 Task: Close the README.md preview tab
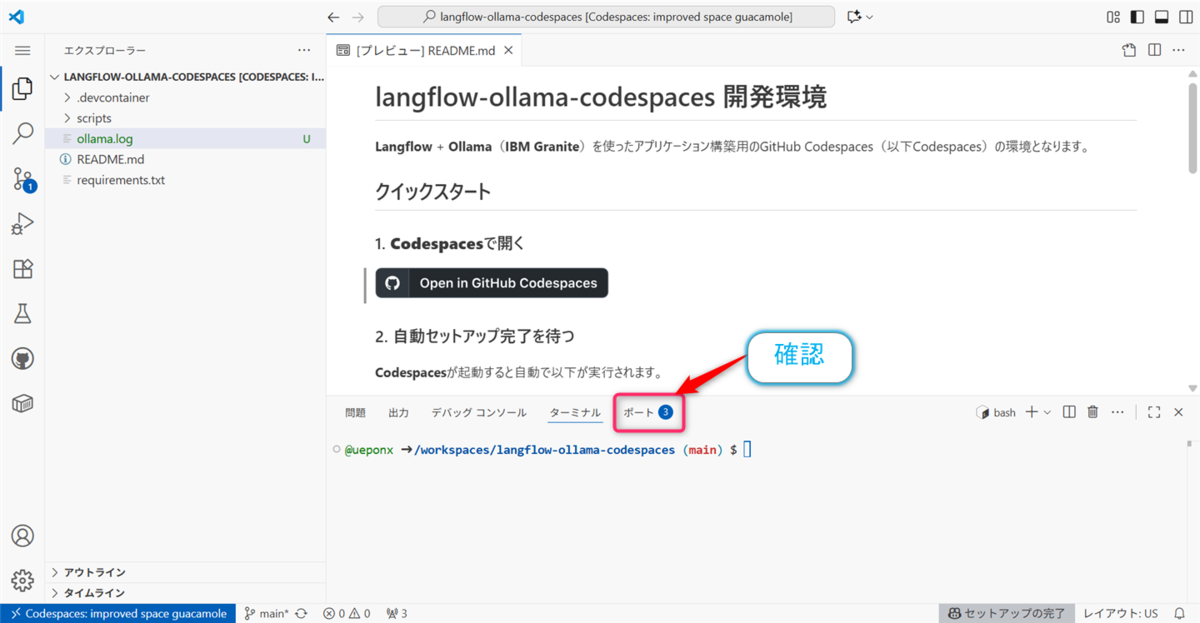(508, 50)
